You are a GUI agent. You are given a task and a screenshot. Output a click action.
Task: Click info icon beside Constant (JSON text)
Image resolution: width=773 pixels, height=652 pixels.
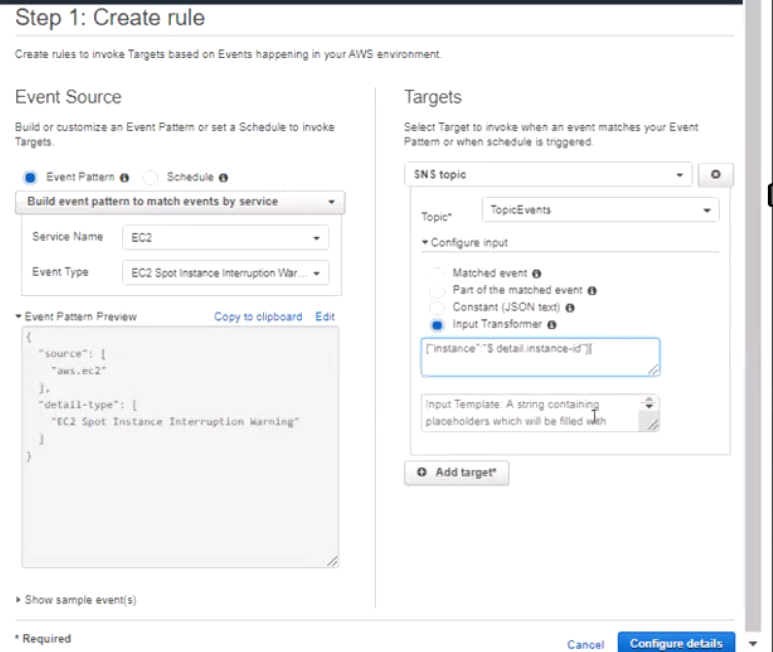(570, 308)
